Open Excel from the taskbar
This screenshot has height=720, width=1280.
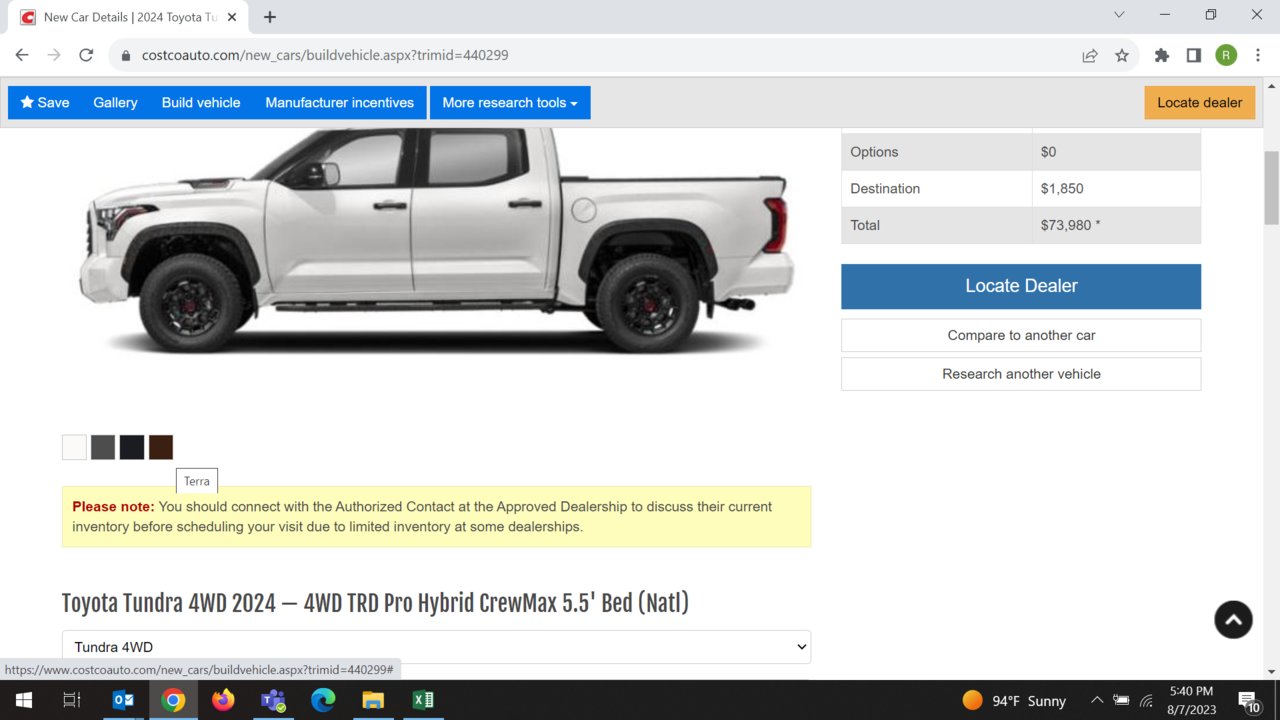pos(423,700)
